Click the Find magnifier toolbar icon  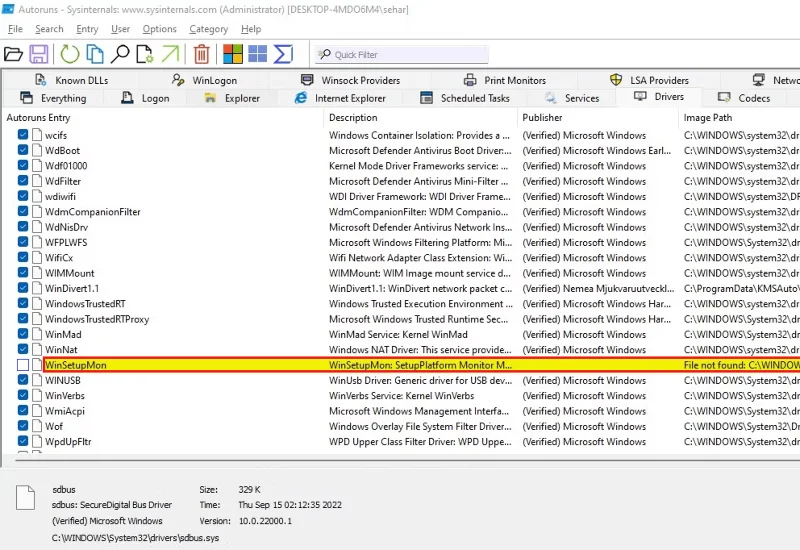[x=120, y=54]
